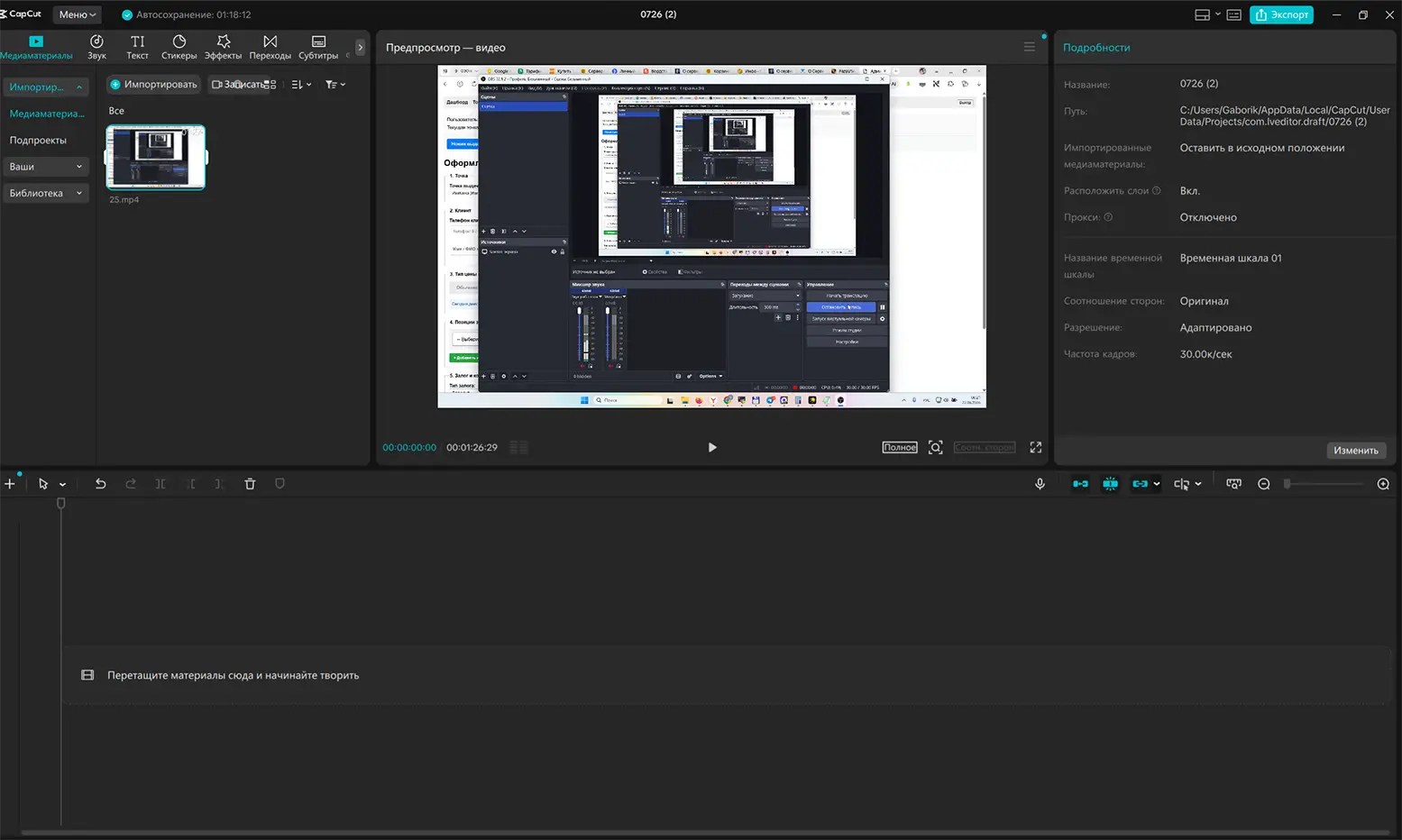Viewport: 1402px width, 840px height.
Task: Open the Медиаматериалы media tab
Action: point(36,48)
